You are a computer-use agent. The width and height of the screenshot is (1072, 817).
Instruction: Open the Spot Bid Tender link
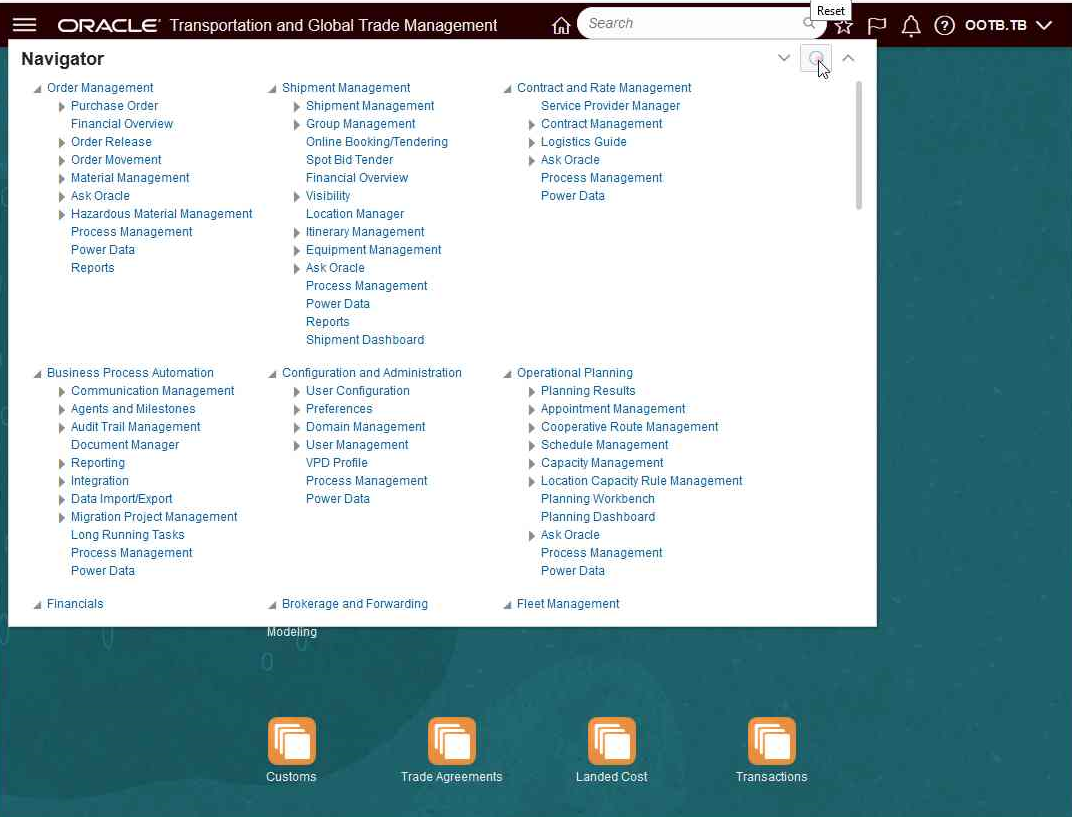click(349, 159)
